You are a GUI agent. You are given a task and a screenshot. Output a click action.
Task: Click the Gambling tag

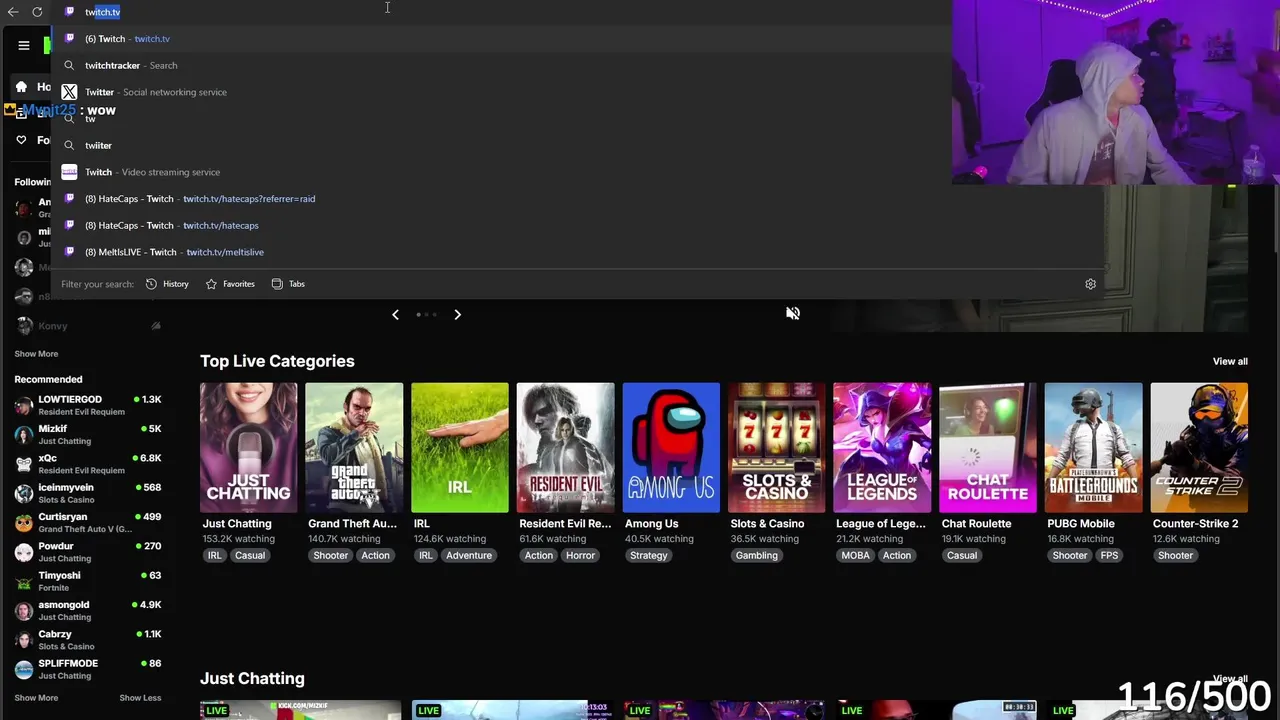[756, 556]
